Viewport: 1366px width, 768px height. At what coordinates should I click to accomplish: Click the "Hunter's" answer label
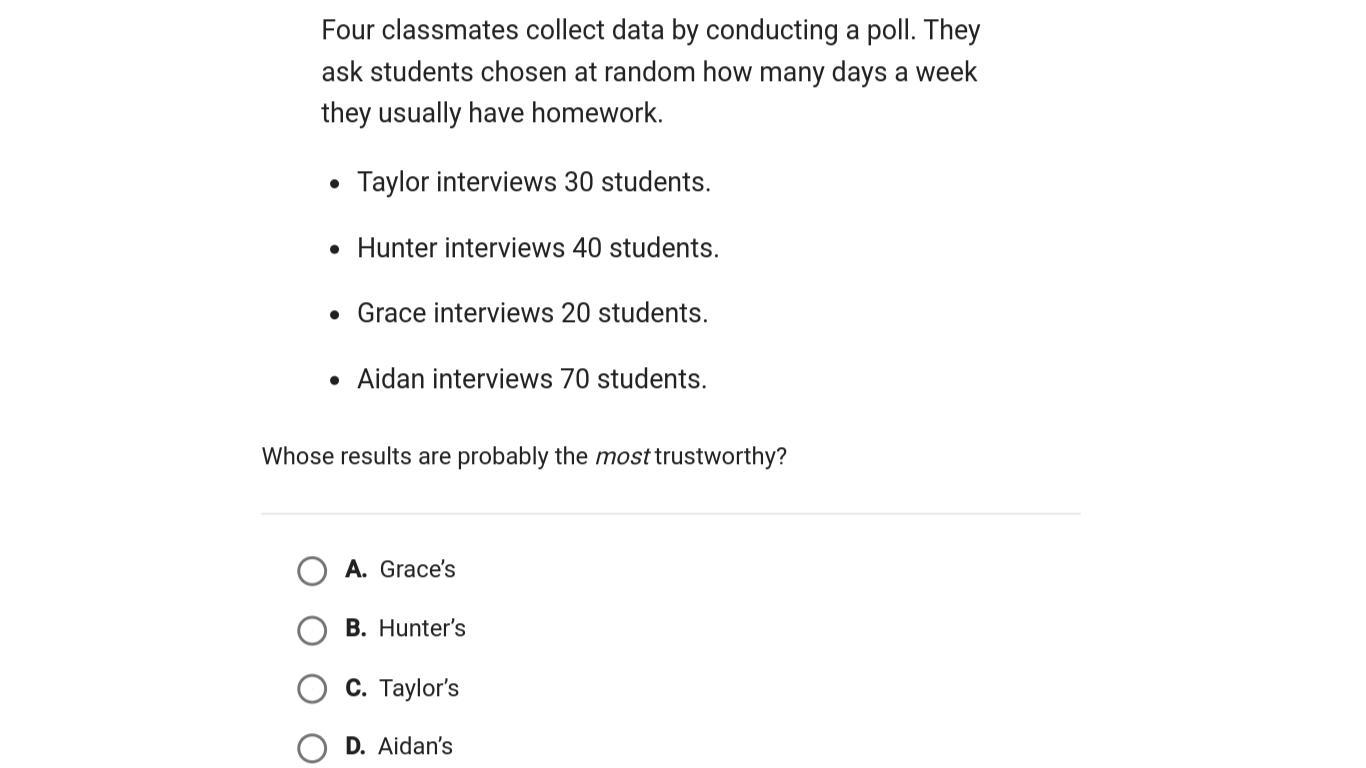(x=422, y=628)
